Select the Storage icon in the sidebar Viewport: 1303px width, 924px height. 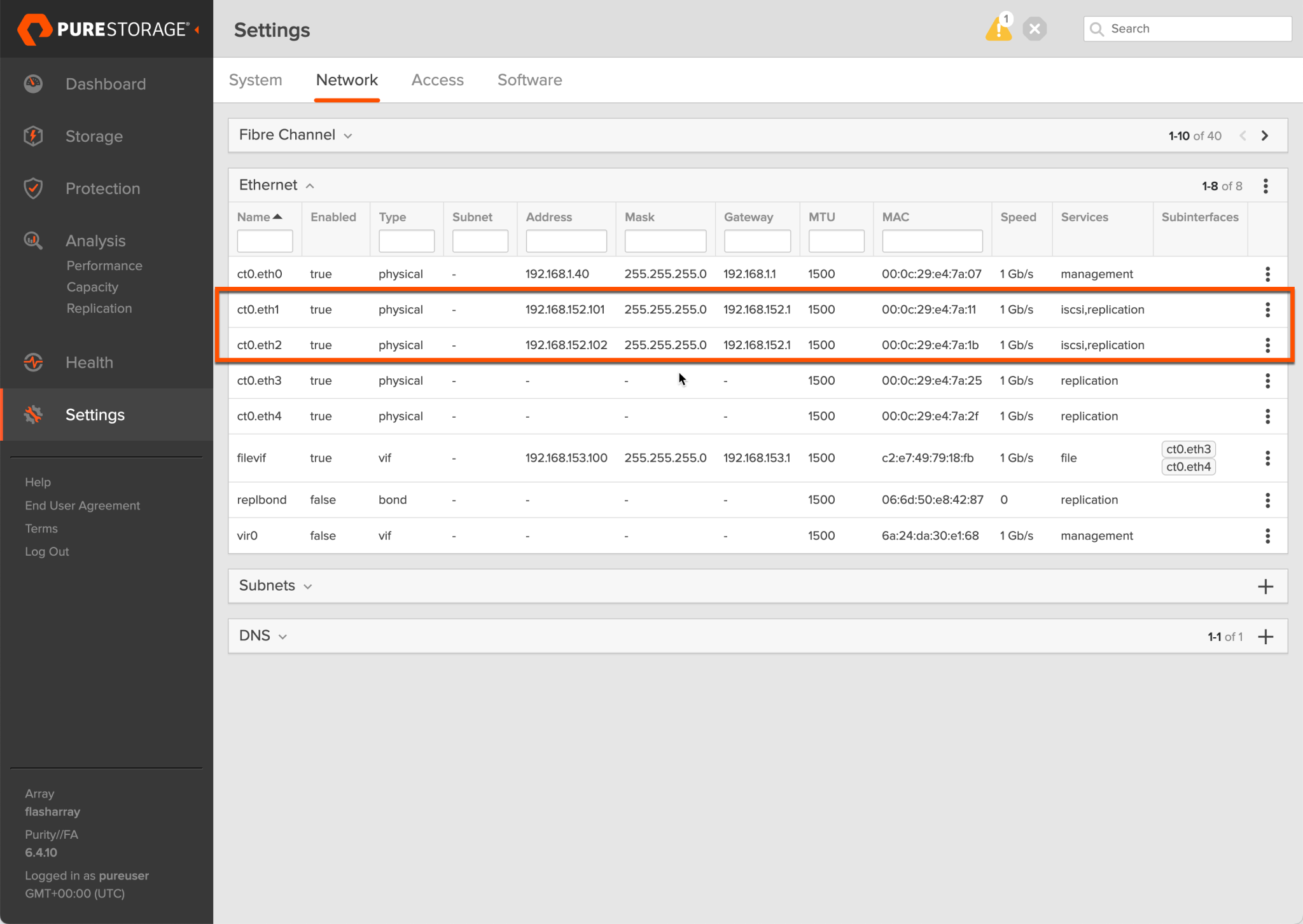click(x=33, y=135)
